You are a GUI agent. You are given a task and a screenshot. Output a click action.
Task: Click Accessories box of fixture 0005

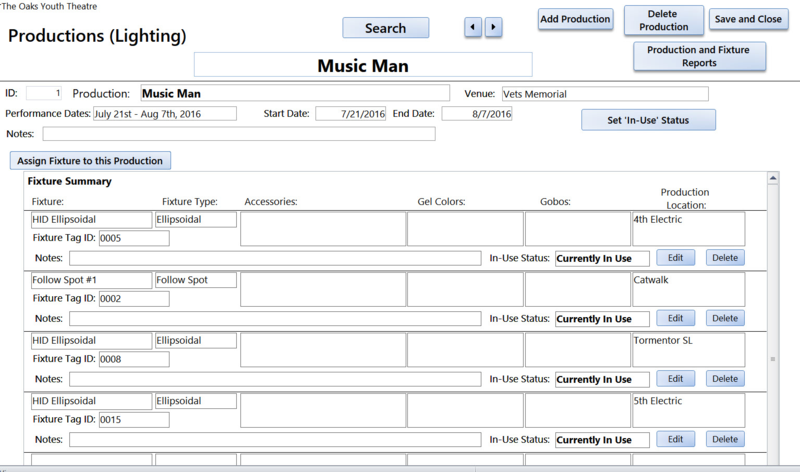tap(323, 229)
